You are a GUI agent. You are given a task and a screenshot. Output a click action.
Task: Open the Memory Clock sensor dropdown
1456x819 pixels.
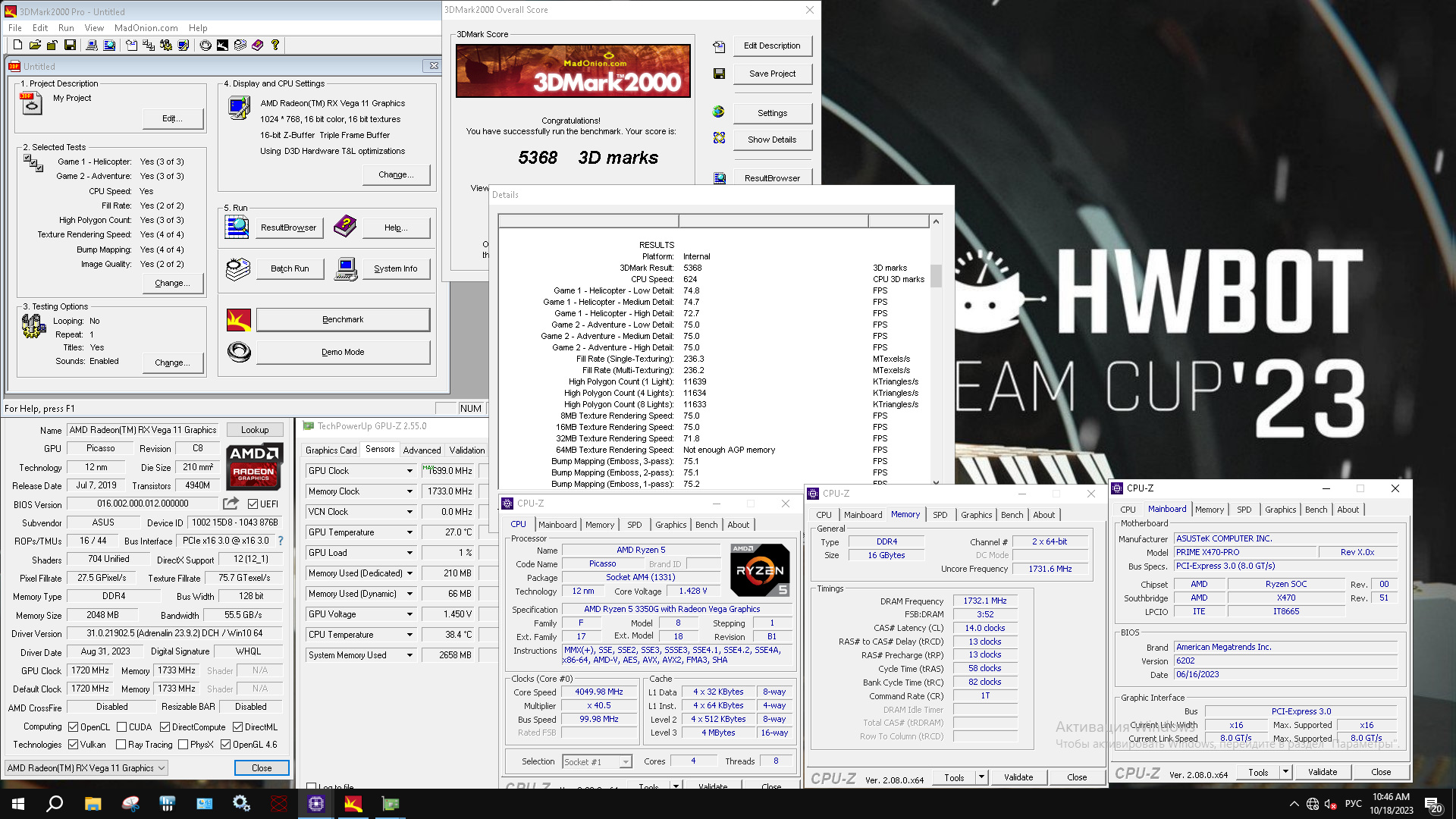point(409,491)
